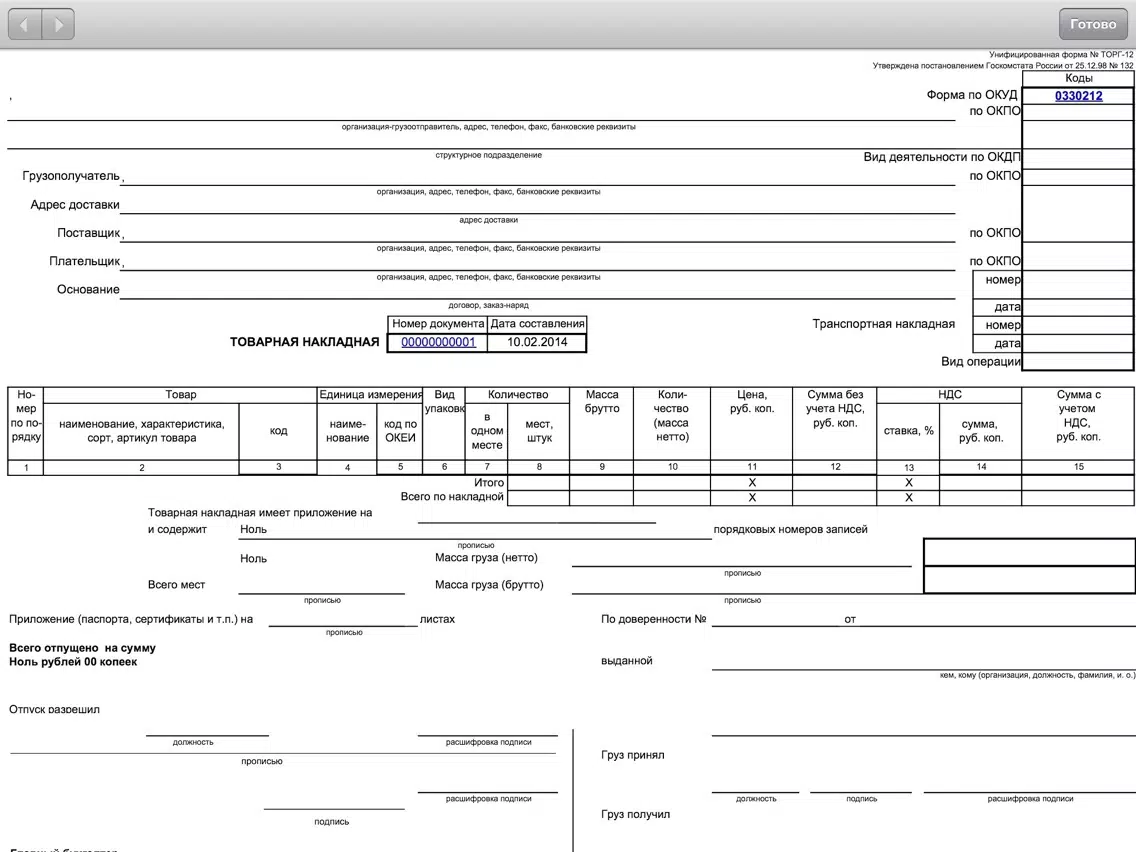
Task: Select the 10.02.2014 date cell
Action: pos(537,342)
